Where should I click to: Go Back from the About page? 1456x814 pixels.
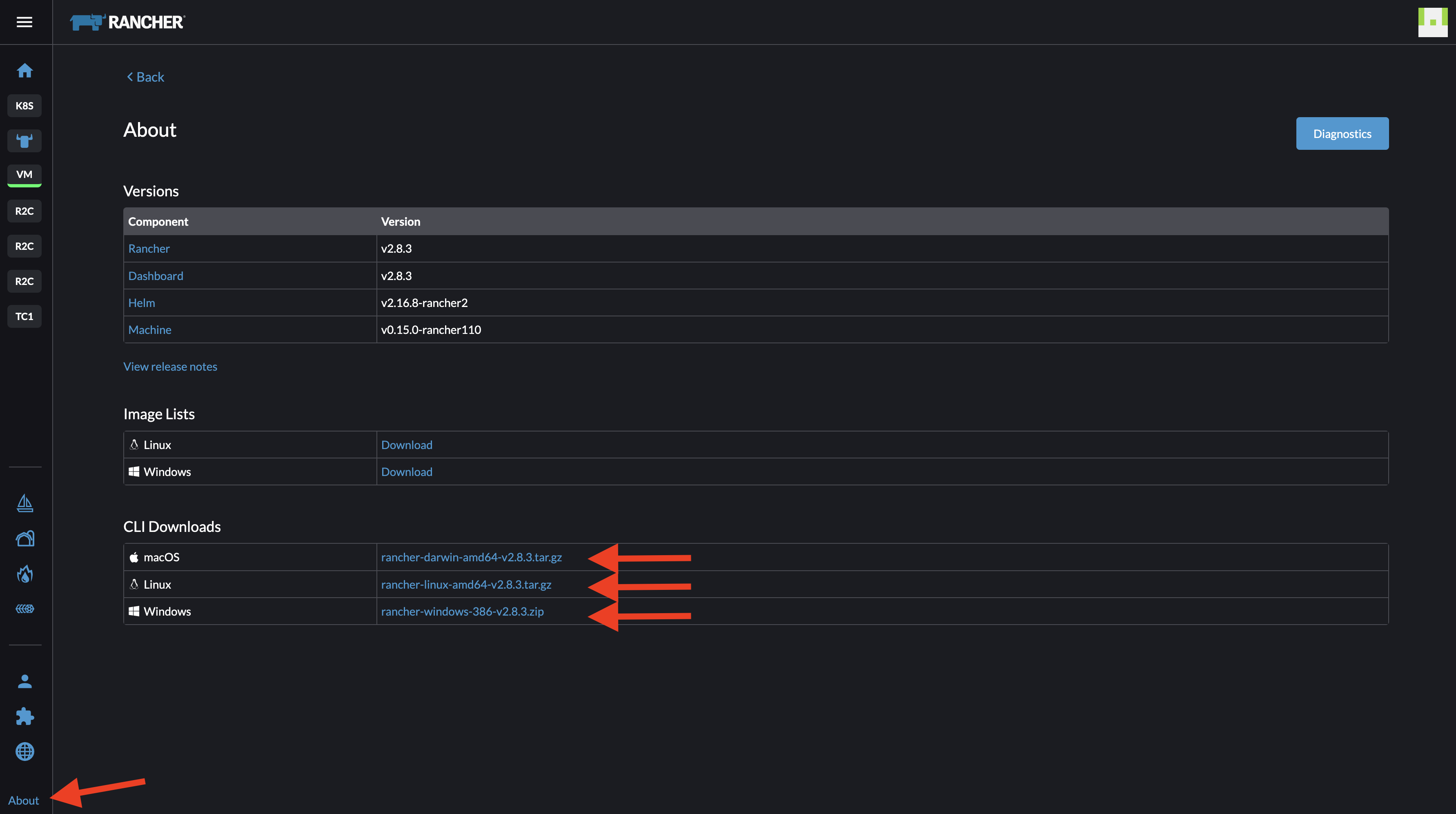tap(145, 77)
